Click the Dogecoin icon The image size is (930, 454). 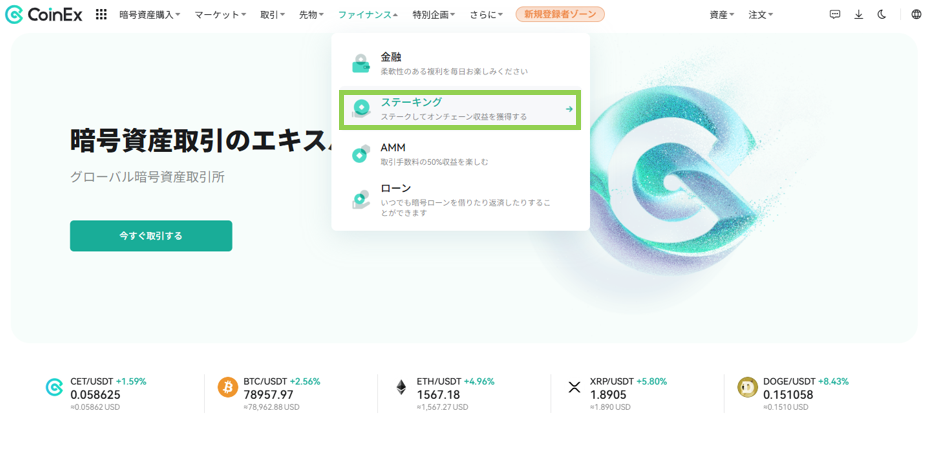[747, 388]
